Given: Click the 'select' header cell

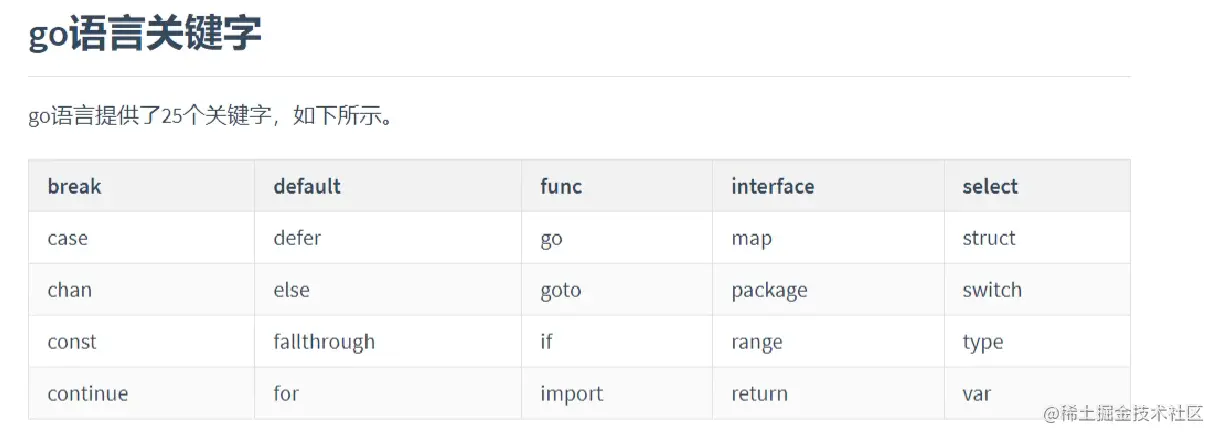Looking at the screenshot, I should [989, 187].
